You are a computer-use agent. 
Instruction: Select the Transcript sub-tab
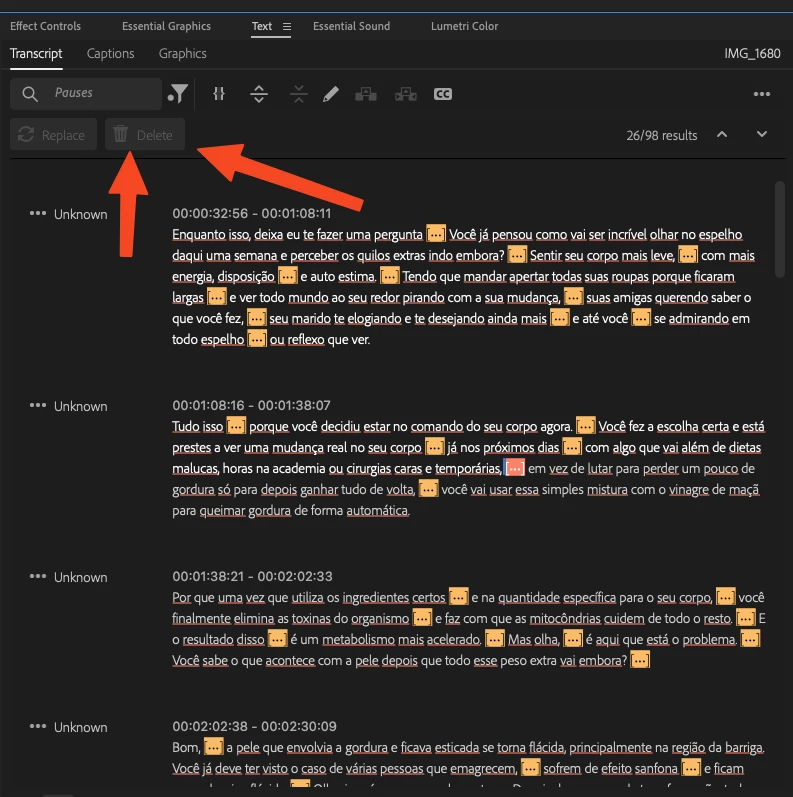(x=36, y=54)
